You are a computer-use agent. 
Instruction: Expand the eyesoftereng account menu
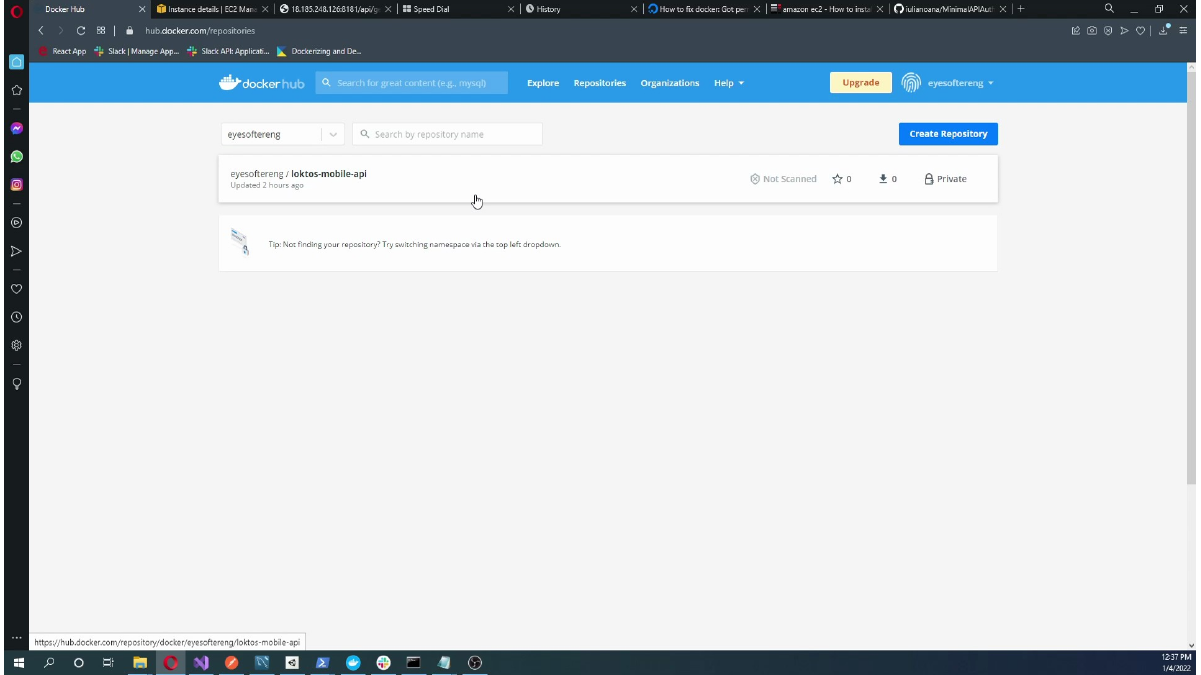tap(962, 83)
